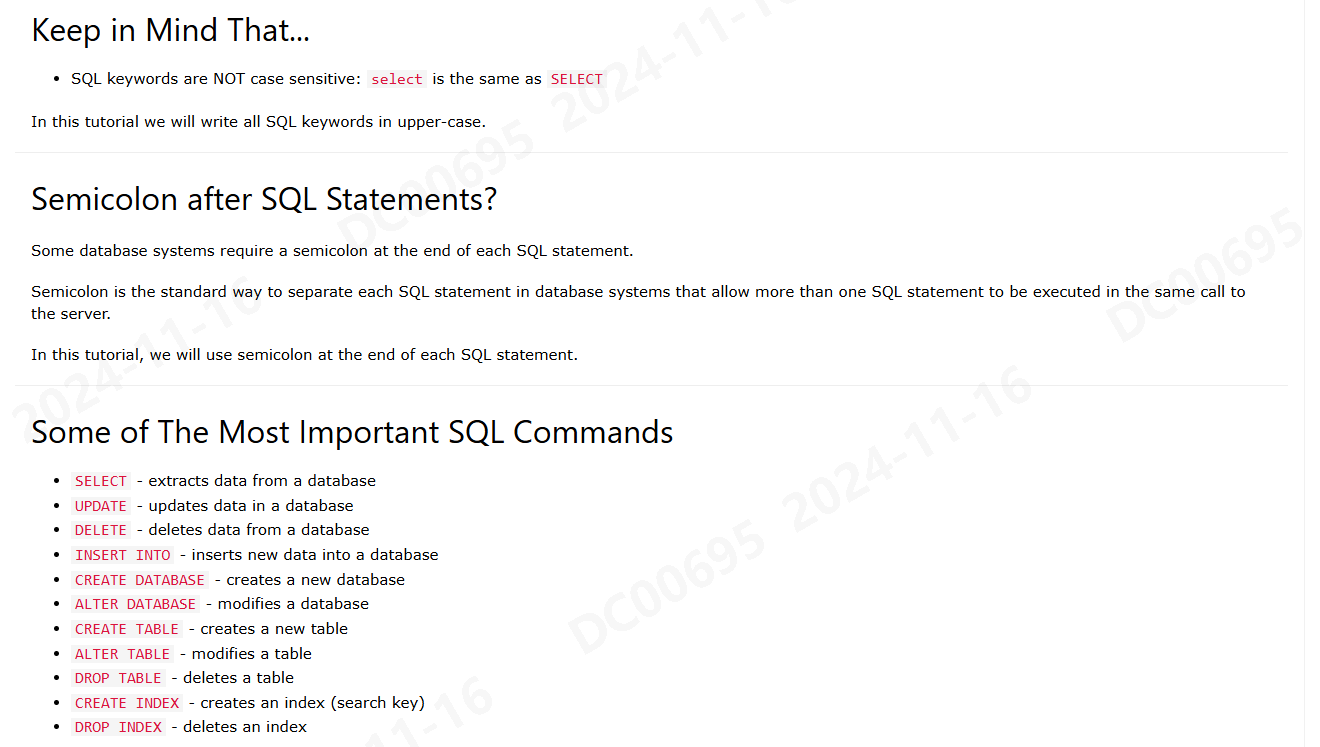1320x747 pixels.
Task: Click the DROP INDEX command code label
Action: point(118,727)
